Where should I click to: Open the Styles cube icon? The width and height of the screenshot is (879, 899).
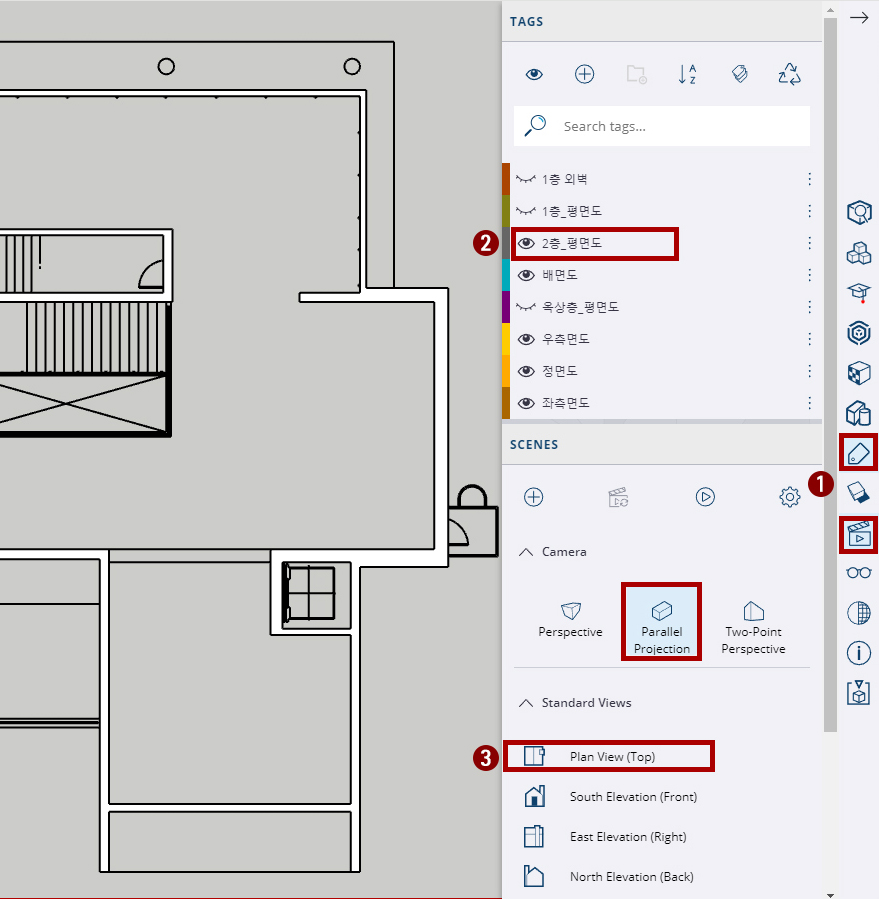click(x=859, y=413)
